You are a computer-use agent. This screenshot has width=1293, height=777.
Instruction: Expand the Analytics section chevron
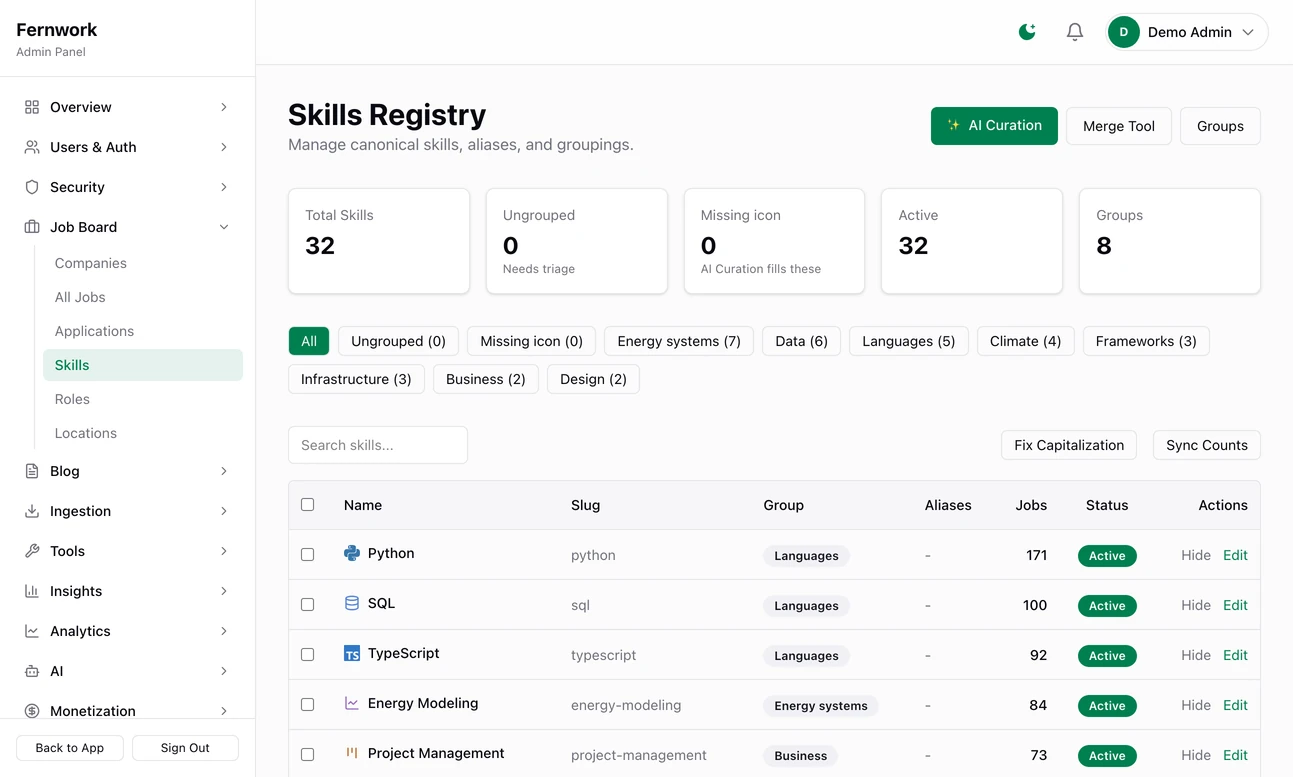(x=224, y=631)
